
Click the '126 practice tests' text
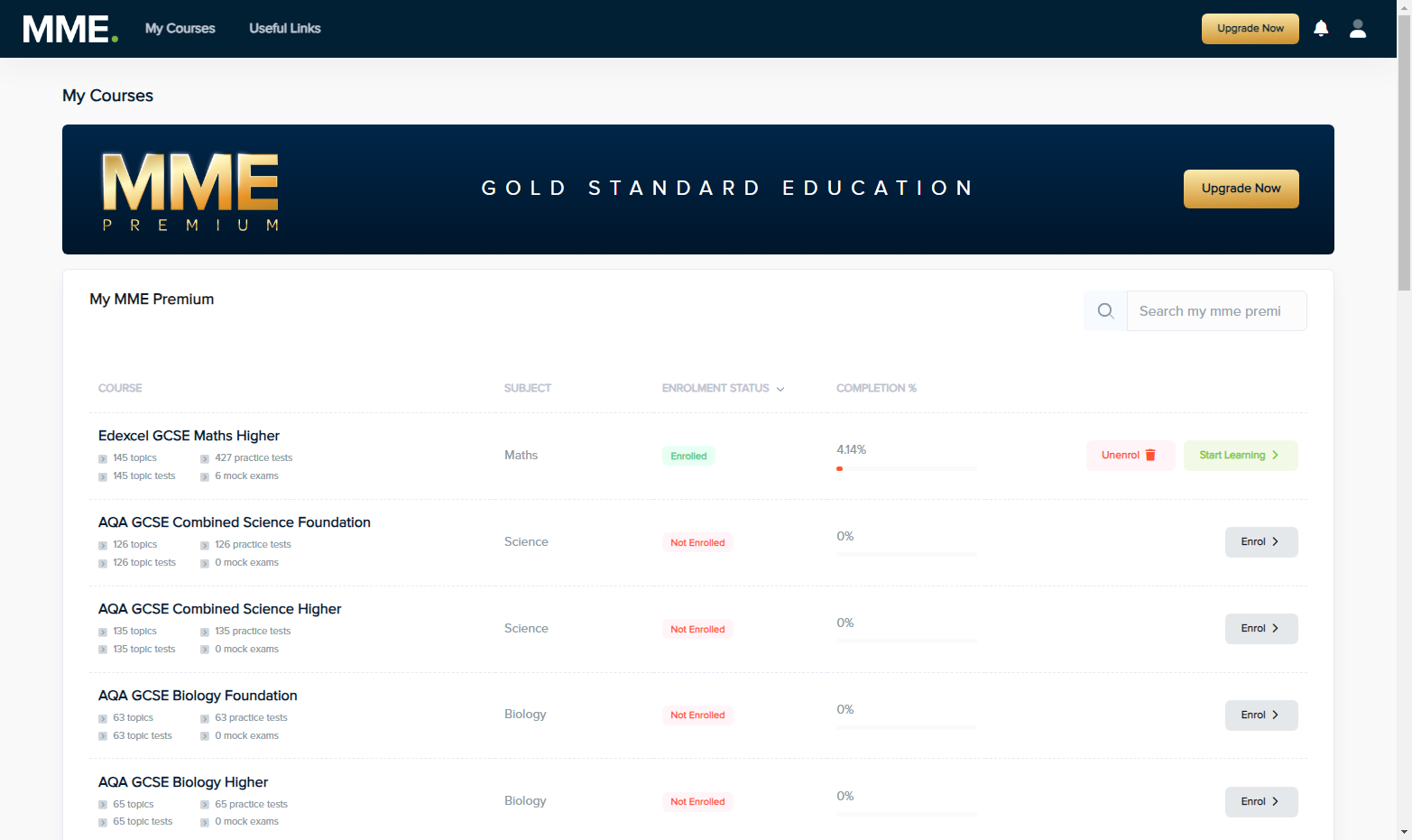pos(253,545)
